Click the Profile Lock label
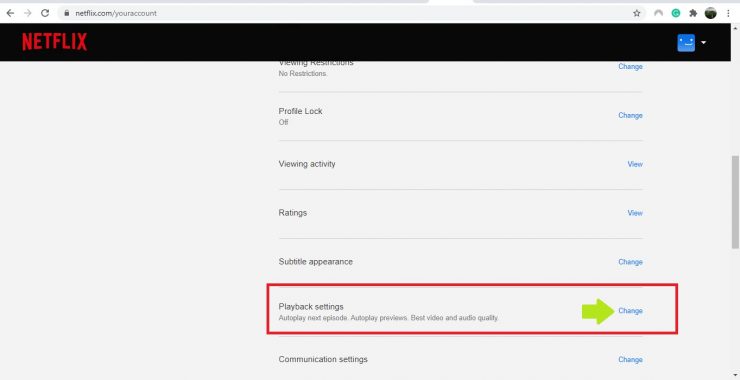This screenshot has height=380, width=740. click(x=300, y=111)
